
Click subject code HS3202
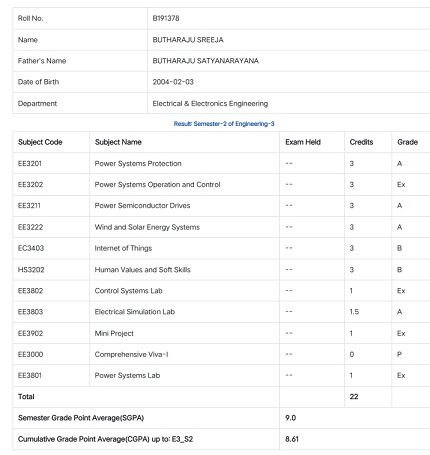pyautogui.click(x=31, y=270)
